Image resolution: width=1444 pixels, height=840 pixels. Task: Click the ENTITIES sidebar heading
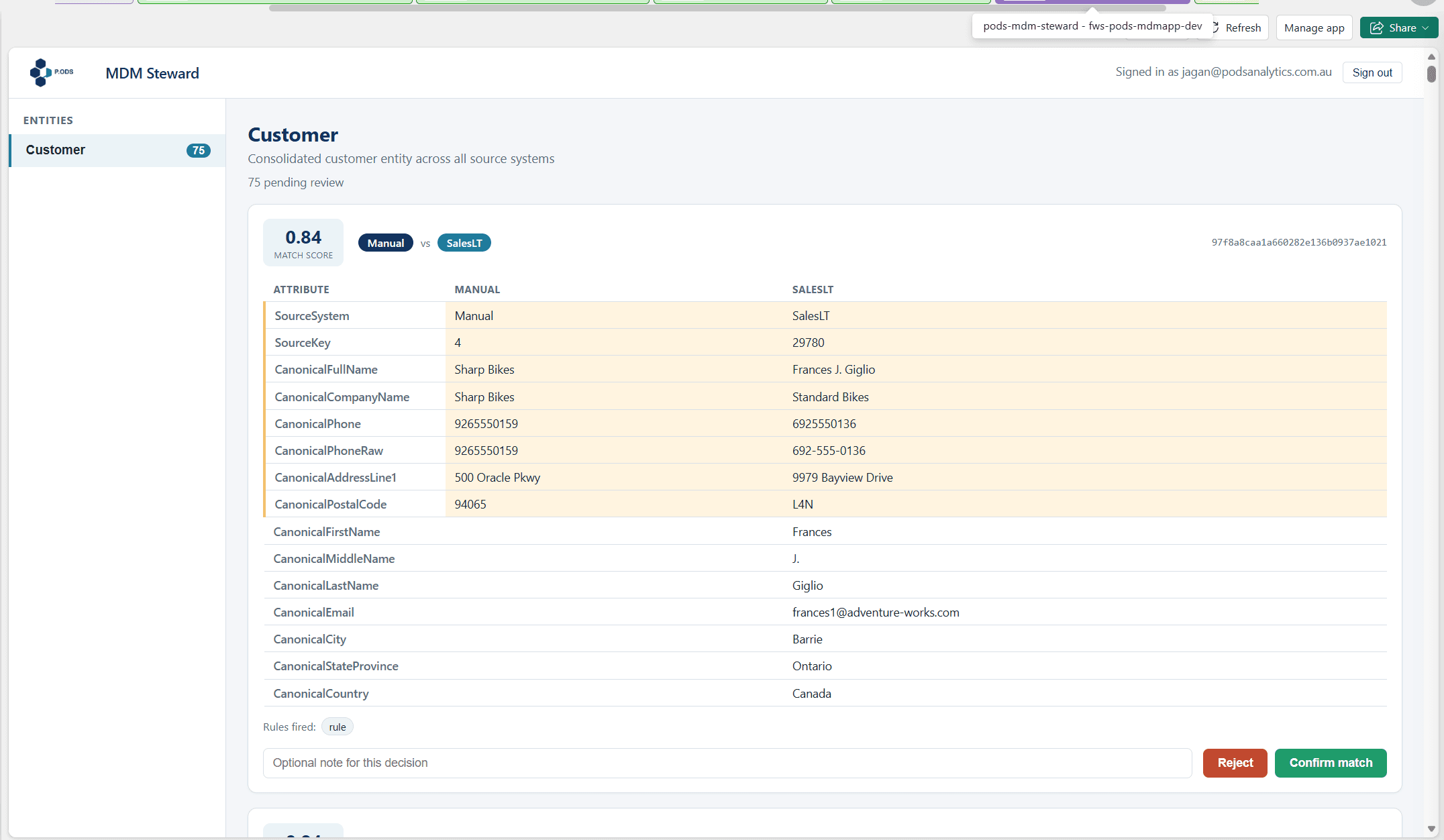click(48, 121)
